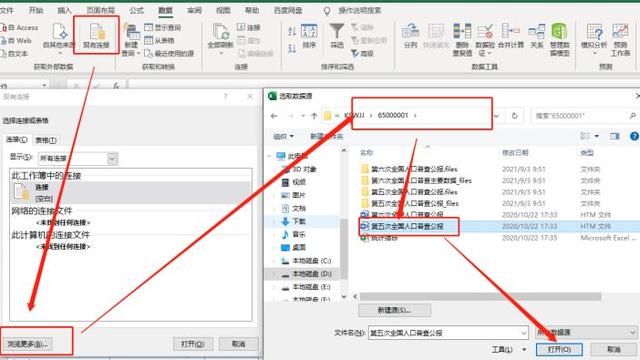Select 本地磁盘 (D:) in the navigation pane

click(312, 274)
